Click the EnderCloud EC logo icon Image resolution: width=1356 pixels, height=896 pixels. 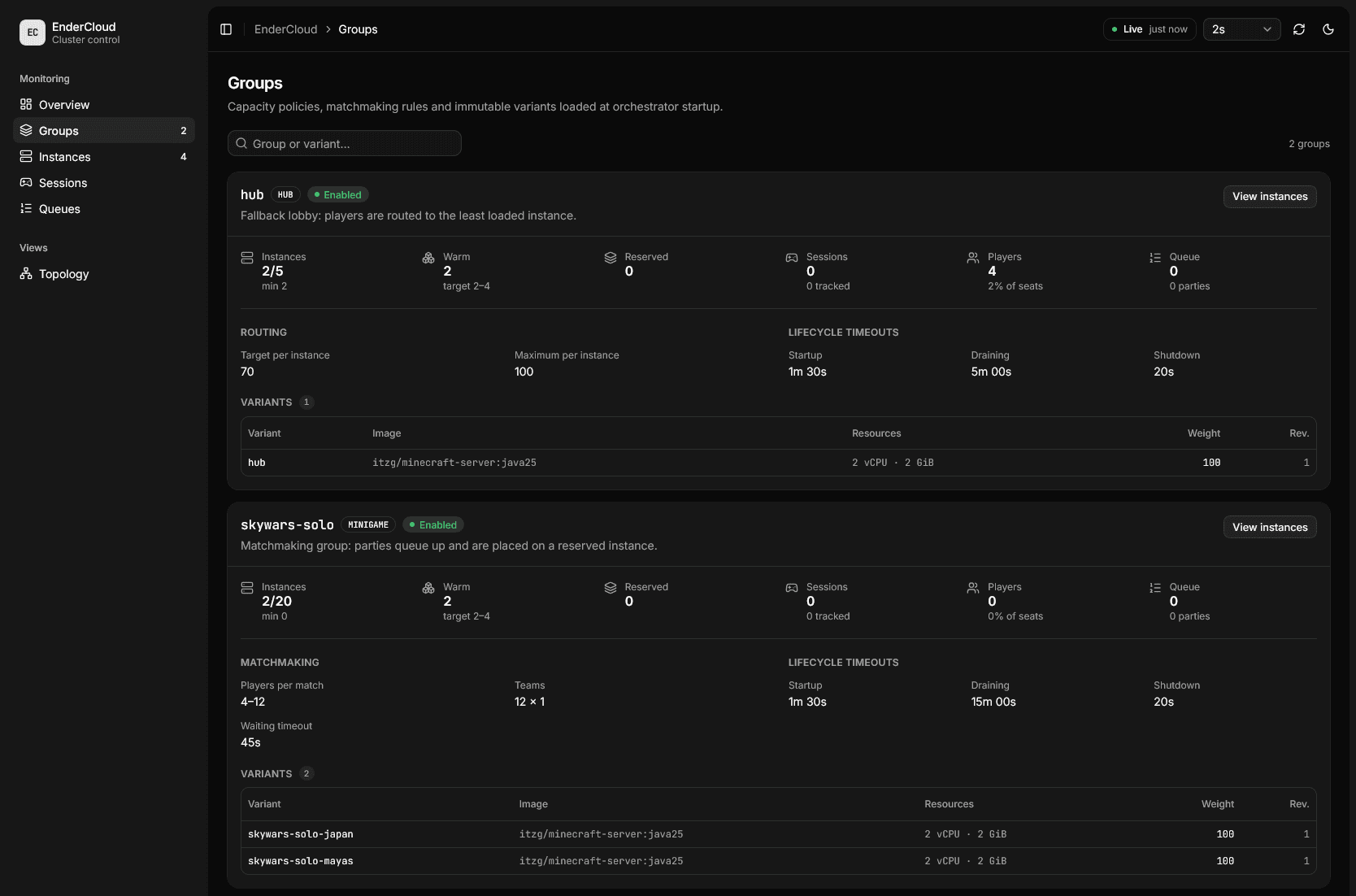[33, 33]
